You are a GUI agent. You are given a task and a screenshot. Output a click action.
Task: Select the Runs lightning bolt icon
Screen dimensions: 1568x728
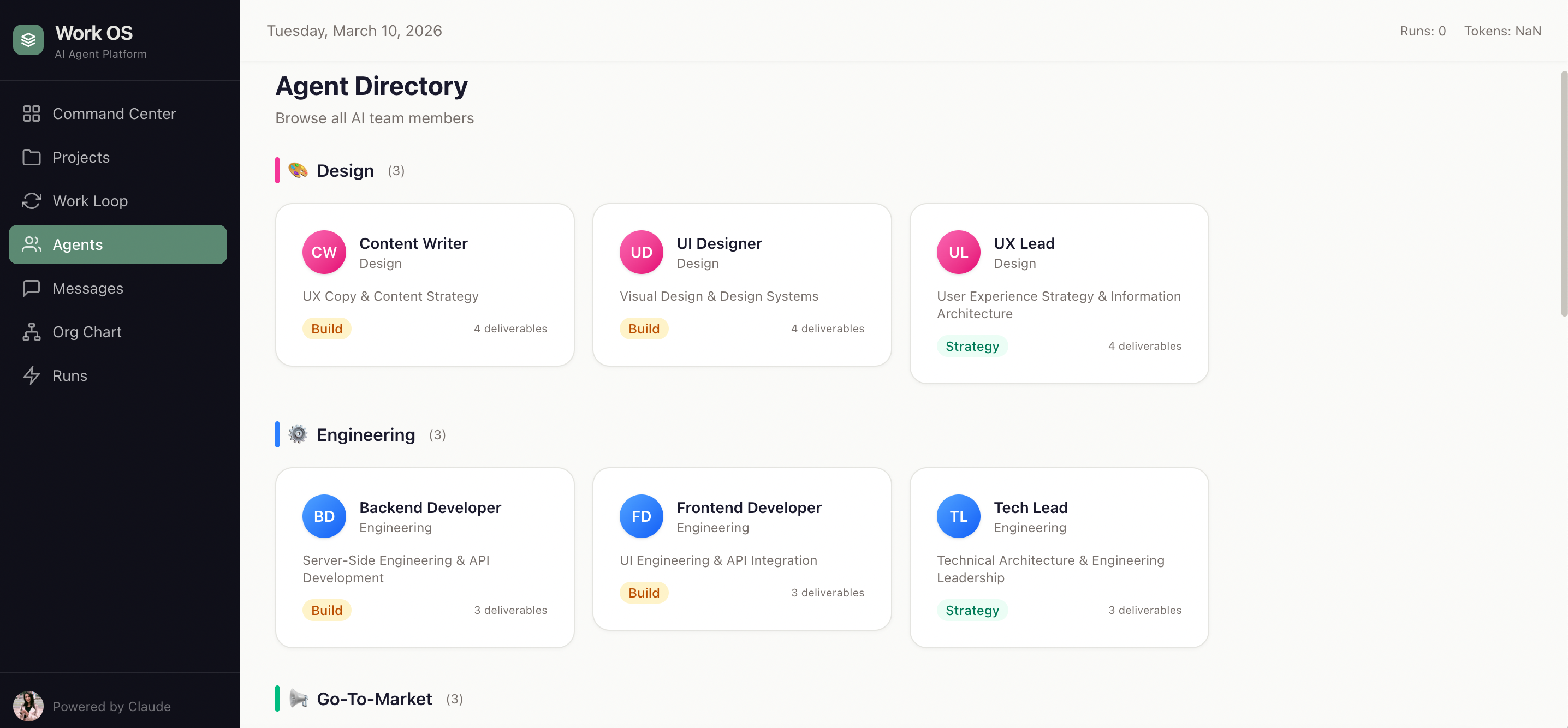coord(32,375)
